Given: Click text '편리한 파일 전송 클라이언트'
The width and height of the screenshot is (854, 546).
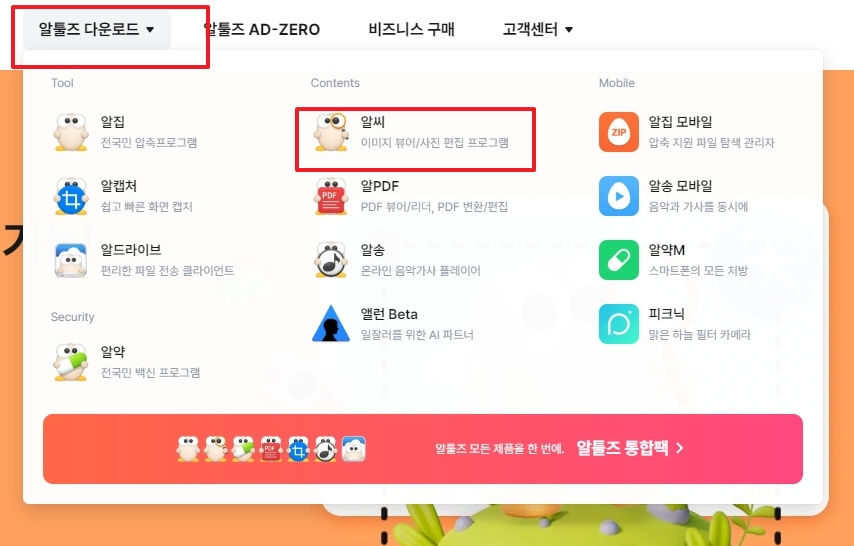Looking at the screenshot, I should pos(167,271).
